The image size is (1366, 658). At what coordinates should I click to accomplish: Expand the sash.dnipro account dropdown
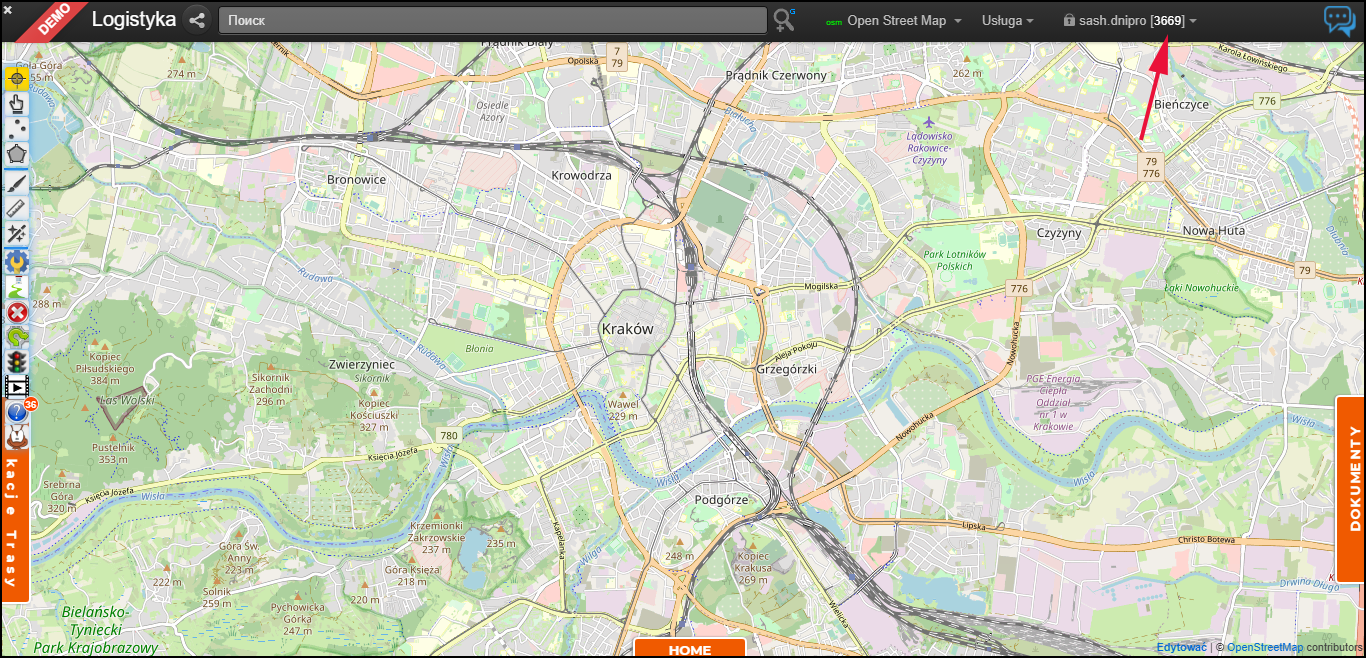tap(1130, 21)
